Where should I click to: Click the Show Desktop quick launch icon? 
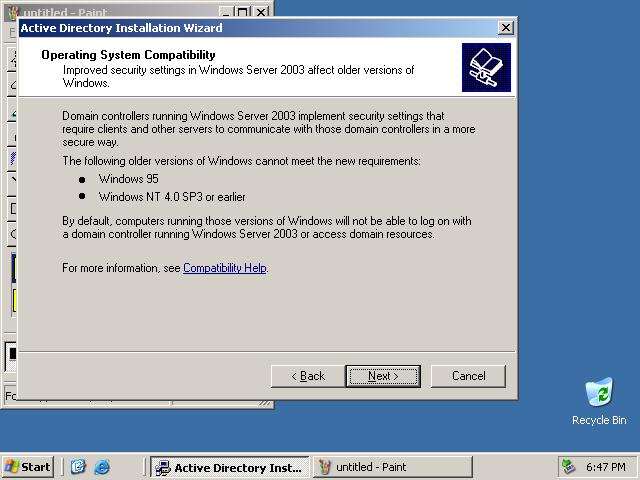pyautogui.click(x=78, y=467)
